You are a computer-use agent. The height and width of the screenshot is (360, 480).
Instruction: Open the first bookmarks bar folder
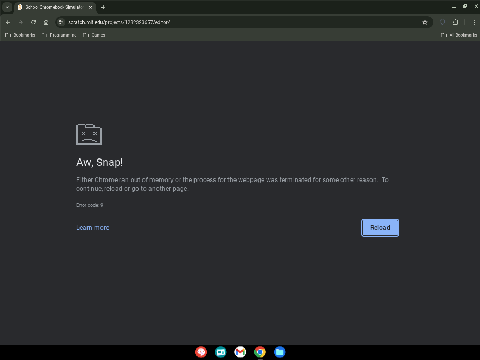20,35
